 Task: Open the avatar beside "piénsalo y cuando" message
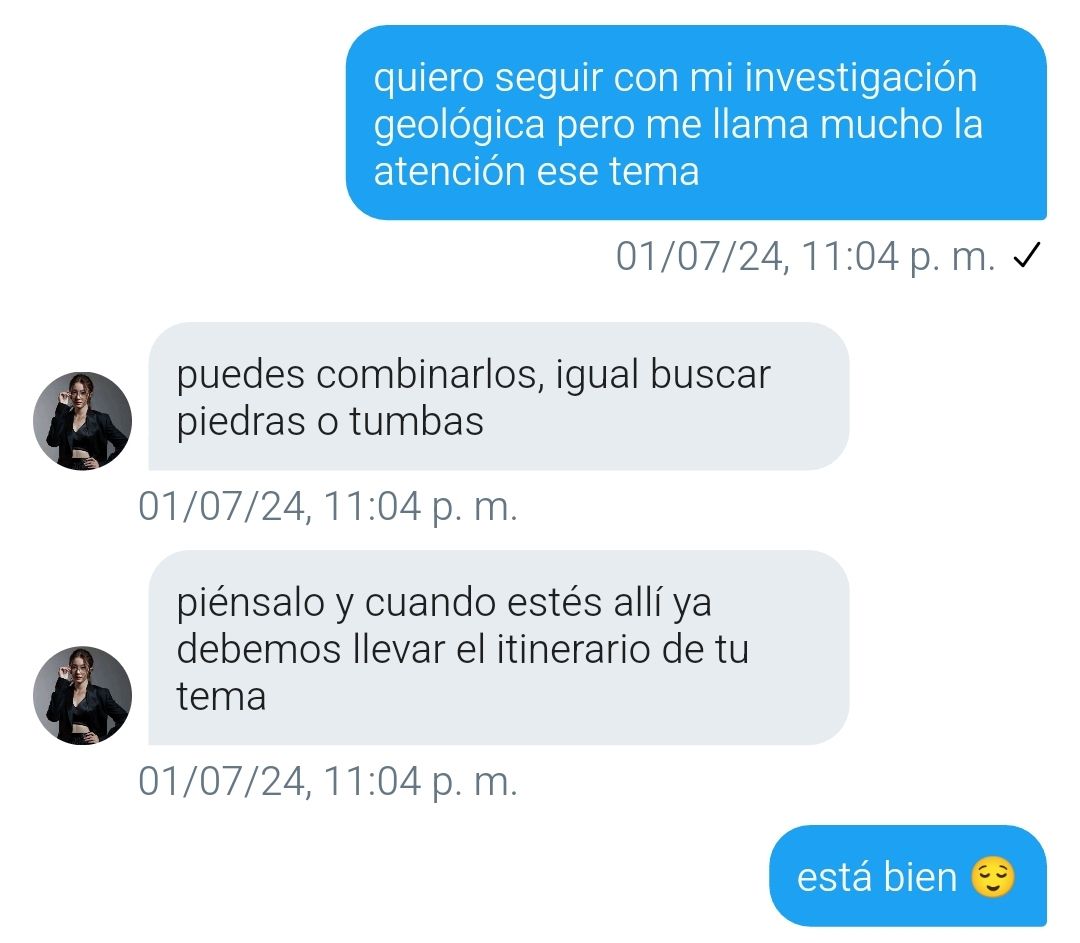pos(83,695)
